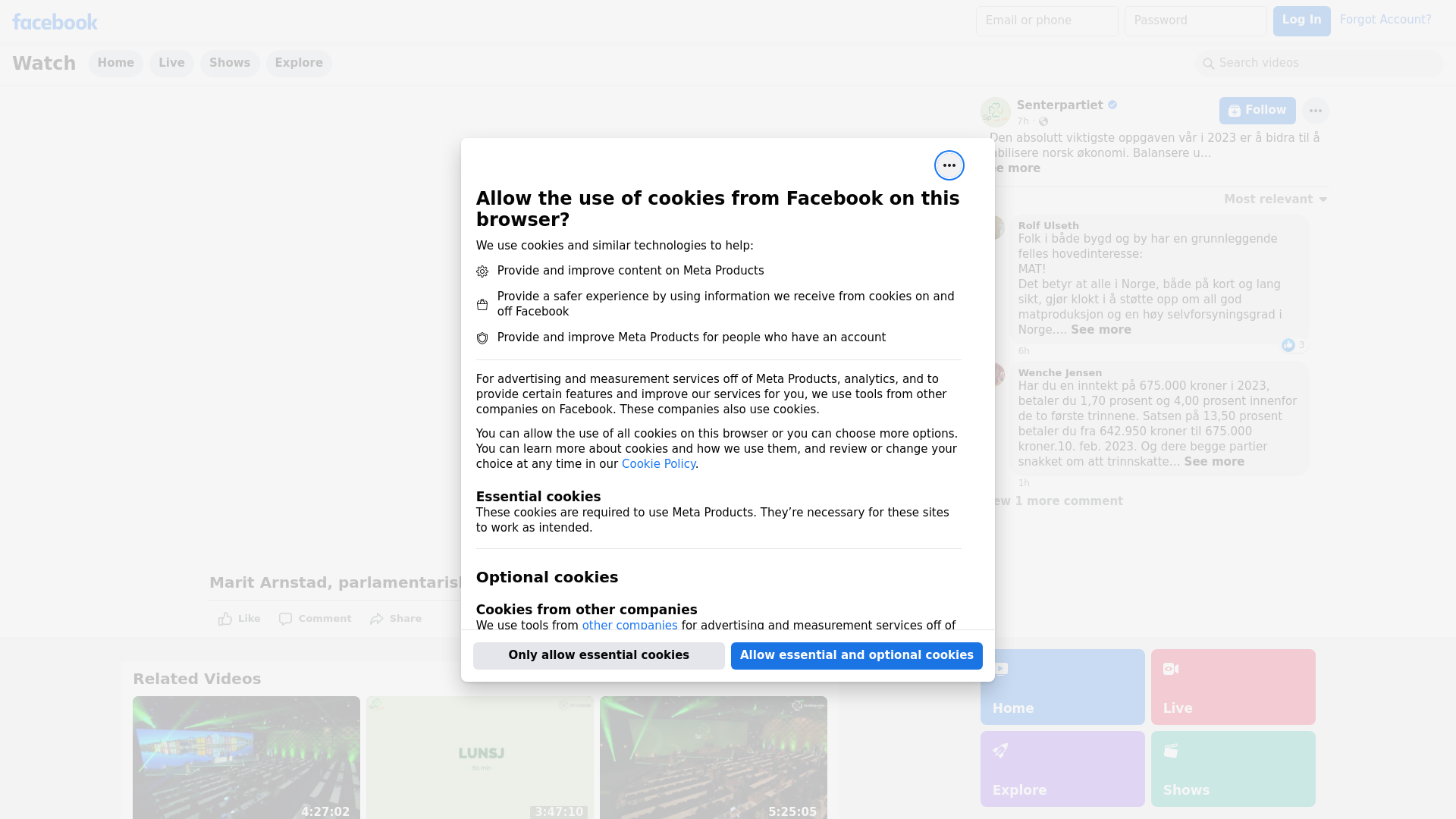Expand the Most relevant comment sort dropdown
Viewport: 1456px width, 819px height.
click(1276, 199)
